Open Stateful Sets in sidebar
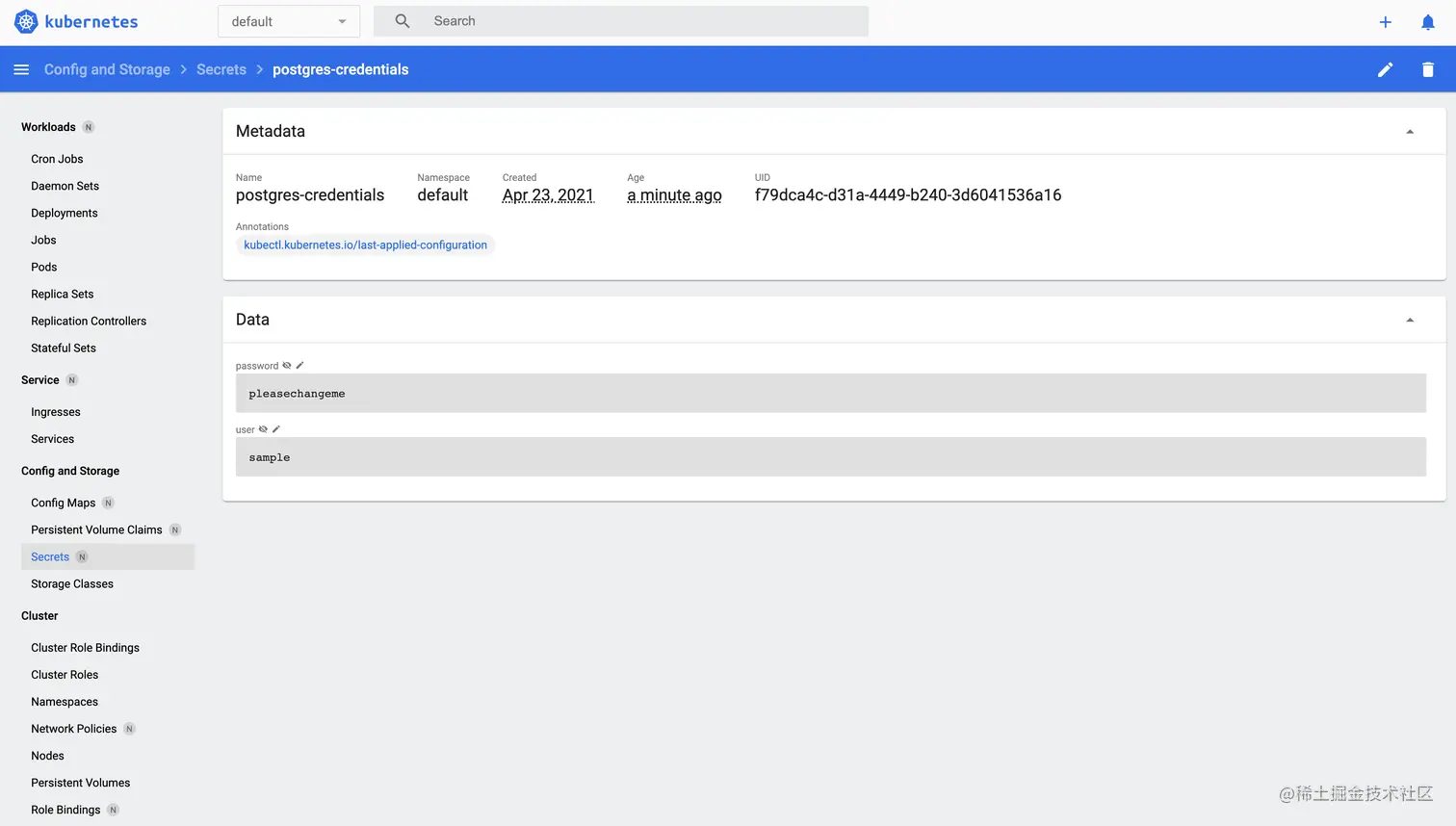 64,348
